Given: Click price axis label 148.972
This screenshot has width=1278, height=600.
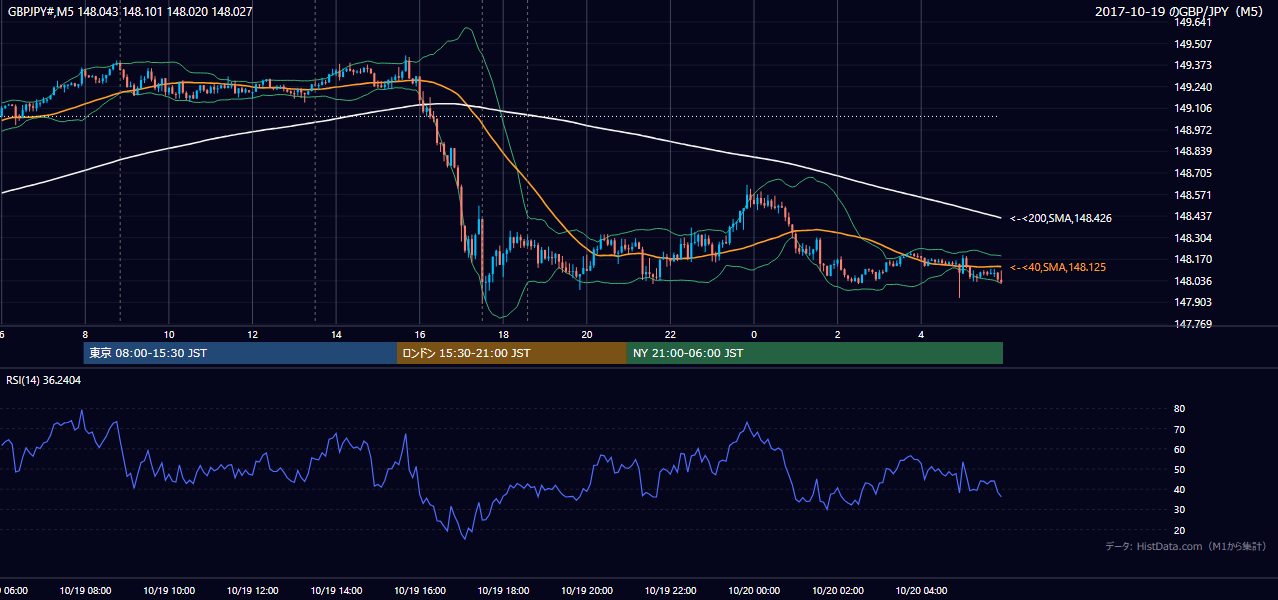Looking at the screenshot, I should 1193,130.
